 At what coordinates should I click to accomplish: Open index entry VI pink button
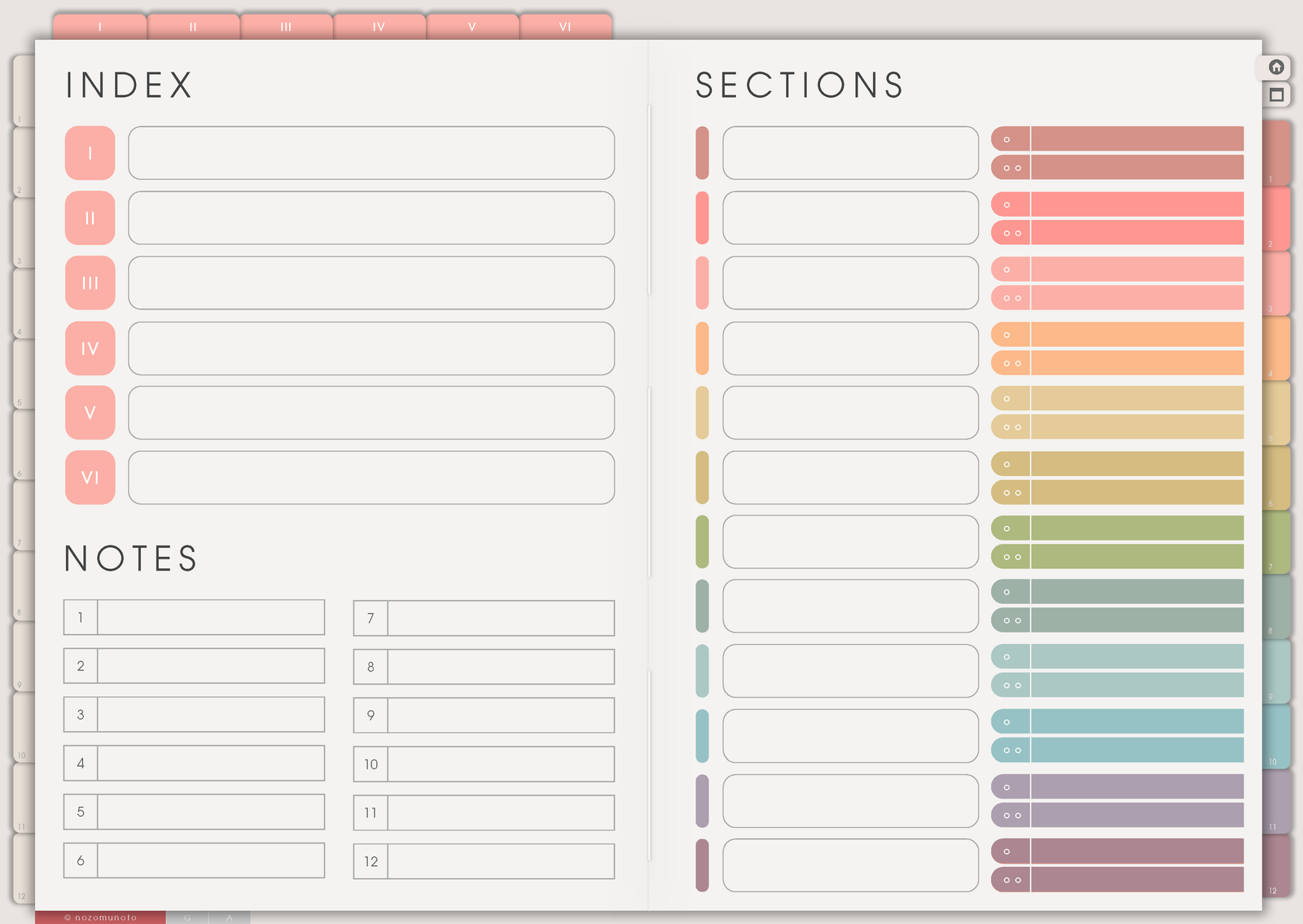coord(90,478)
